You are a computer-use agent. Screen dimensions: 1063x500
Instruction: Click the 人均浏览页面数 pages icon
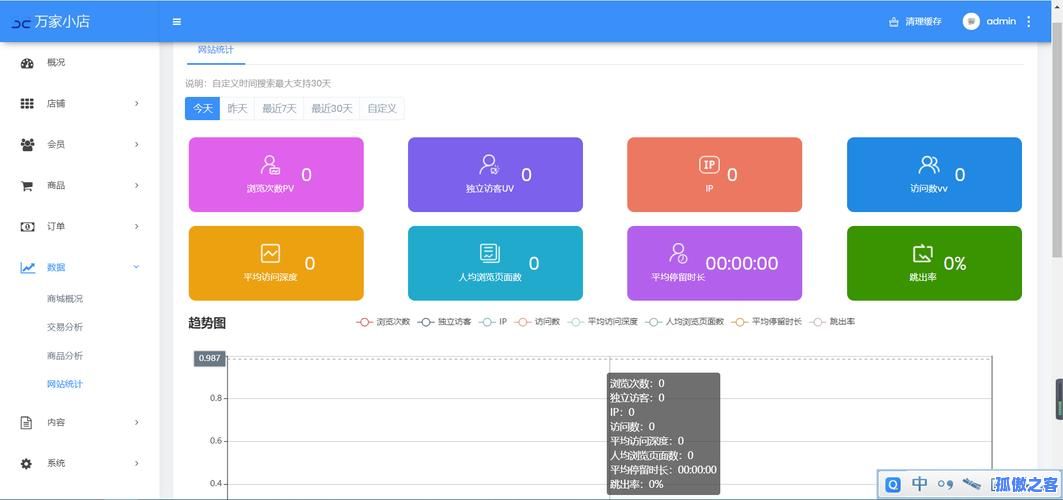(489, 253)
